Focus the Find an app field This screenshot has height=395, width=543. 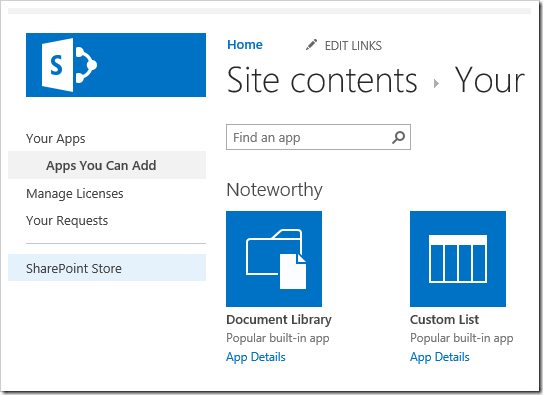point(318,137)
